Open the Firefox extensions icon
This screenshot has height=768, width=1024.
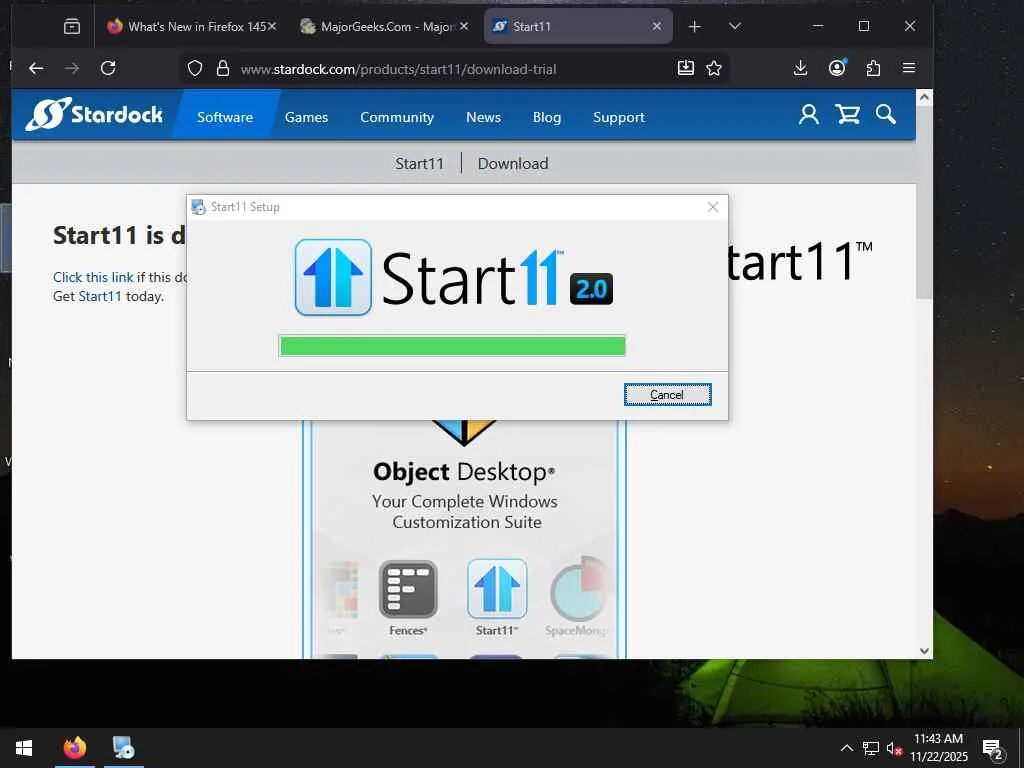pos(873,68)
